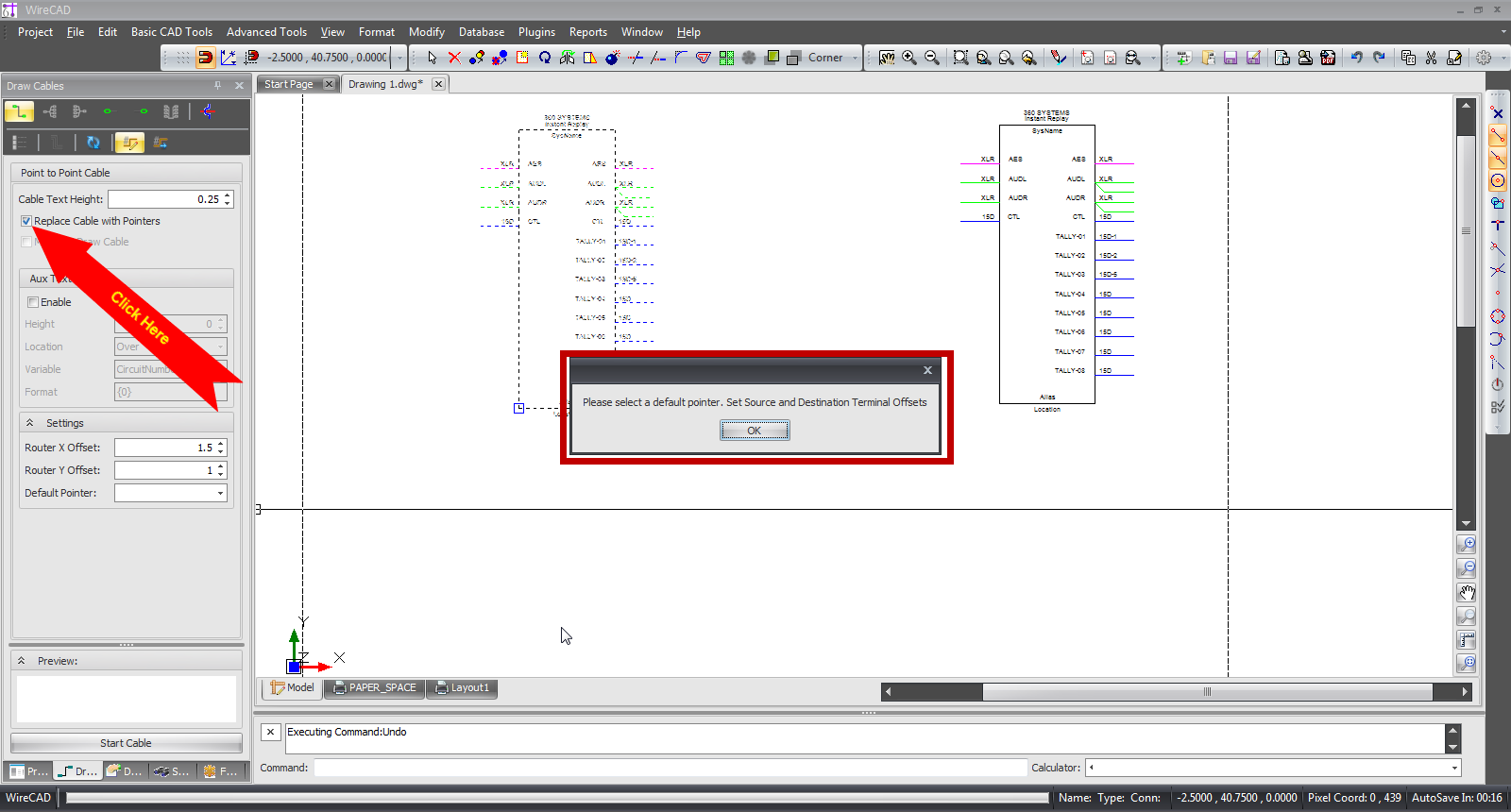1511x812 pixels.
Task: Click the fillet corner arc icon
Action: click(681, 58)
